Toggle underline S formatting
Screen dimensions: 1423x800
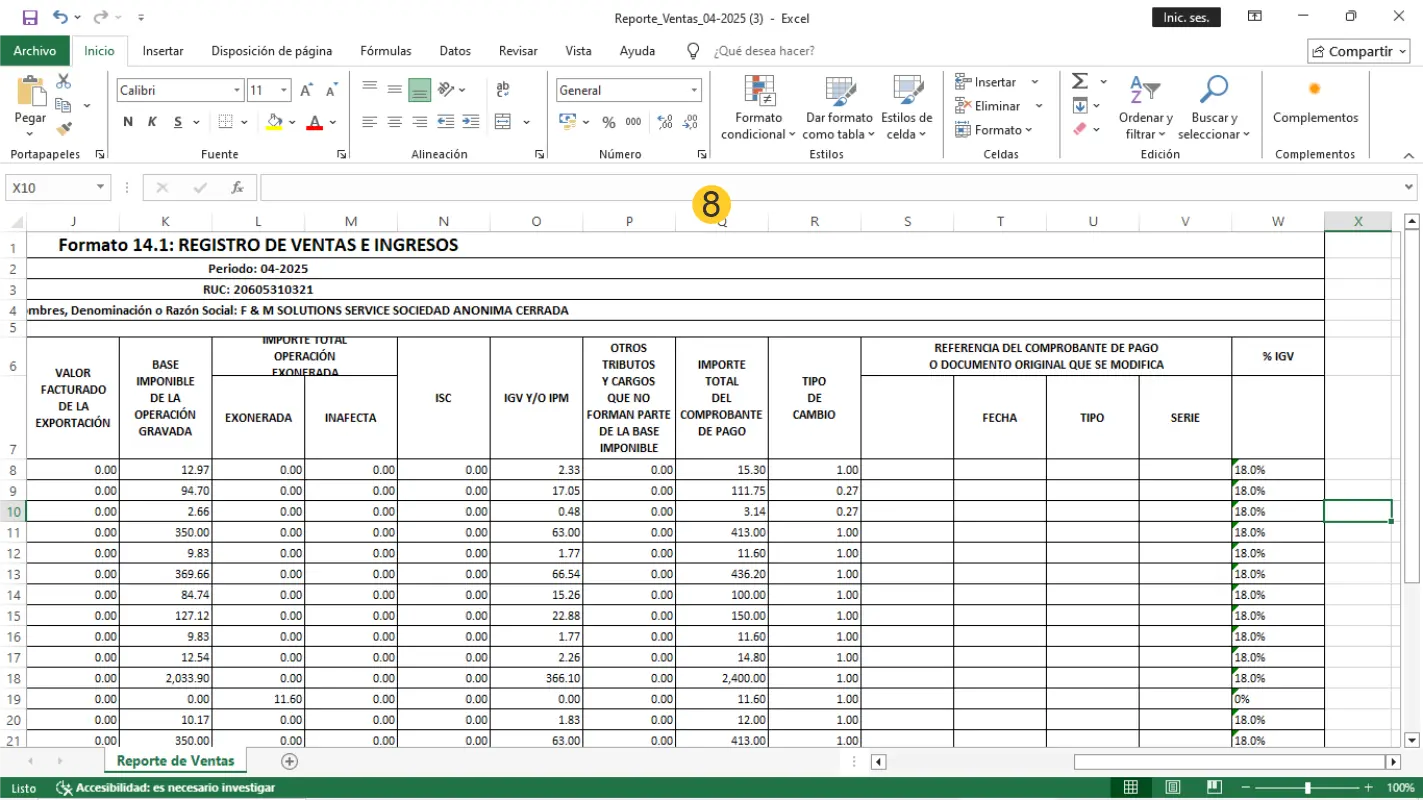[x=178, y=122]
